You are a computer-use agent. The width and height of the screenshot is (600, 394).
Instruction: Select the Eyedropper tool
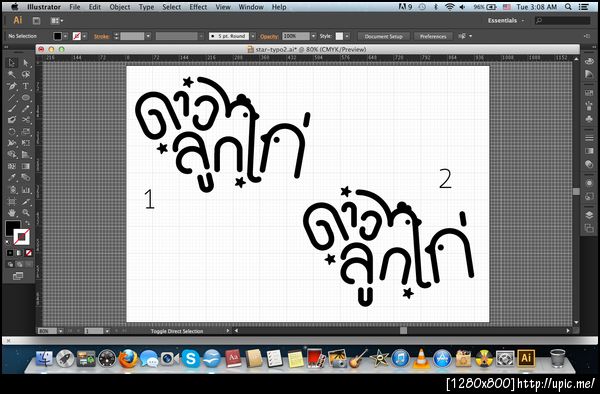click(12, 177)
